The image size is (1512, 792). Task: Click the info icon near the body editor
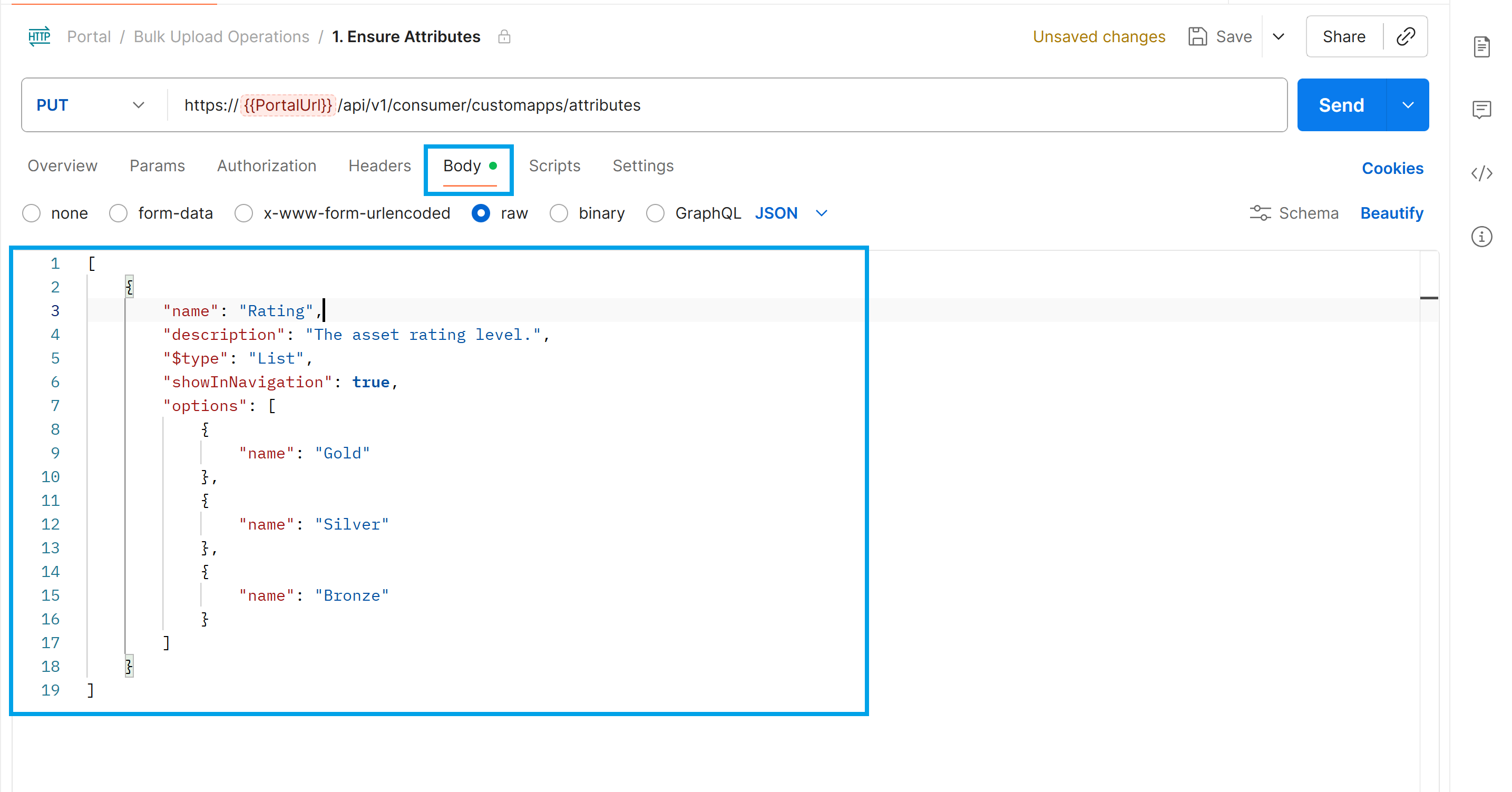click(x=1482, y=237)
